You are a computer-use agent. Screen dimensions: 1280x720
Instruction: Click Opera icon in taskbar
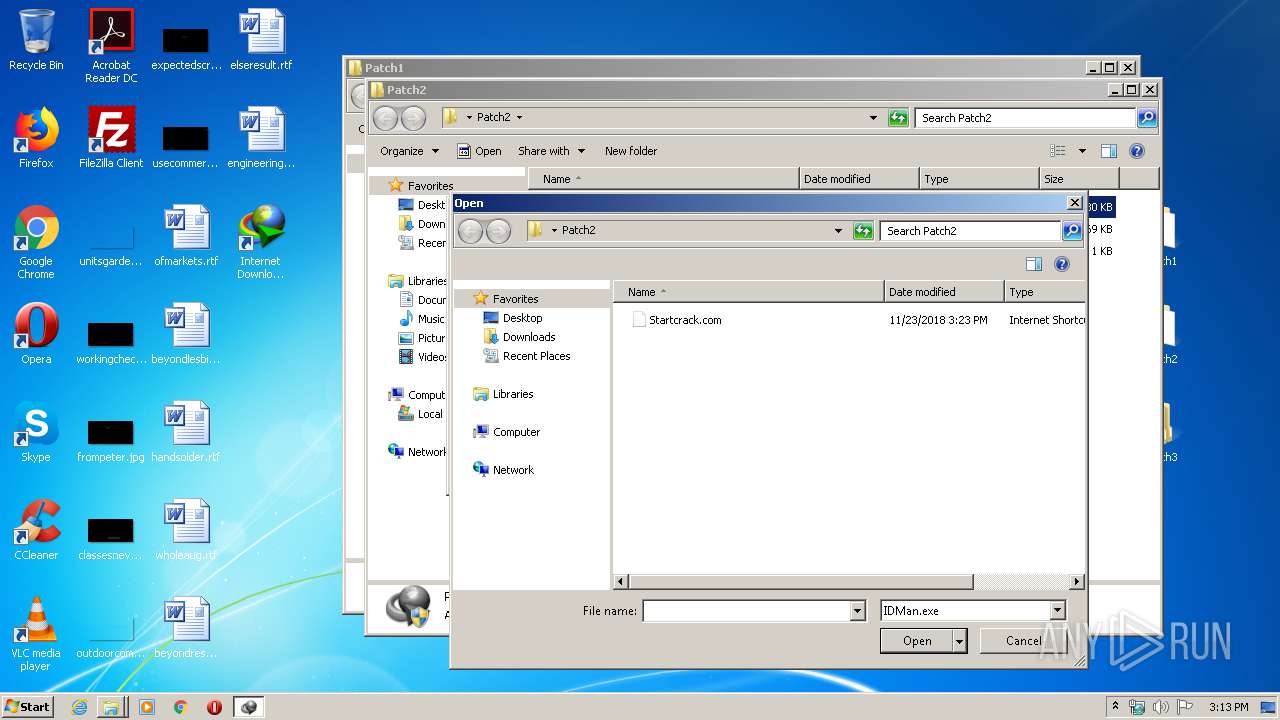(214, 707)
